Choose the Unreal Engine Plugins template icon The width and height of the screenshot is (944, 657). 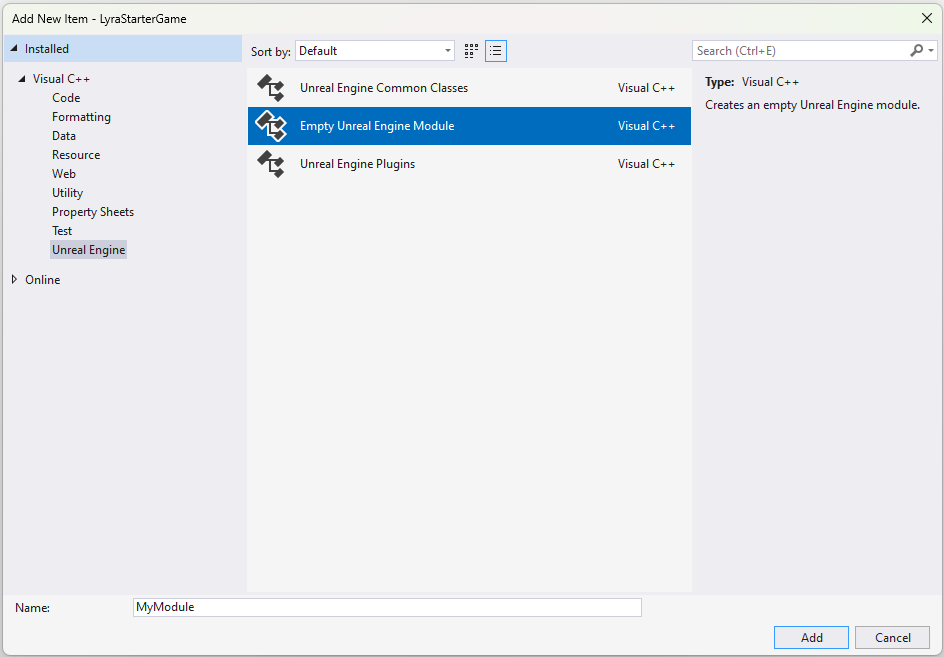pos(270,164)
